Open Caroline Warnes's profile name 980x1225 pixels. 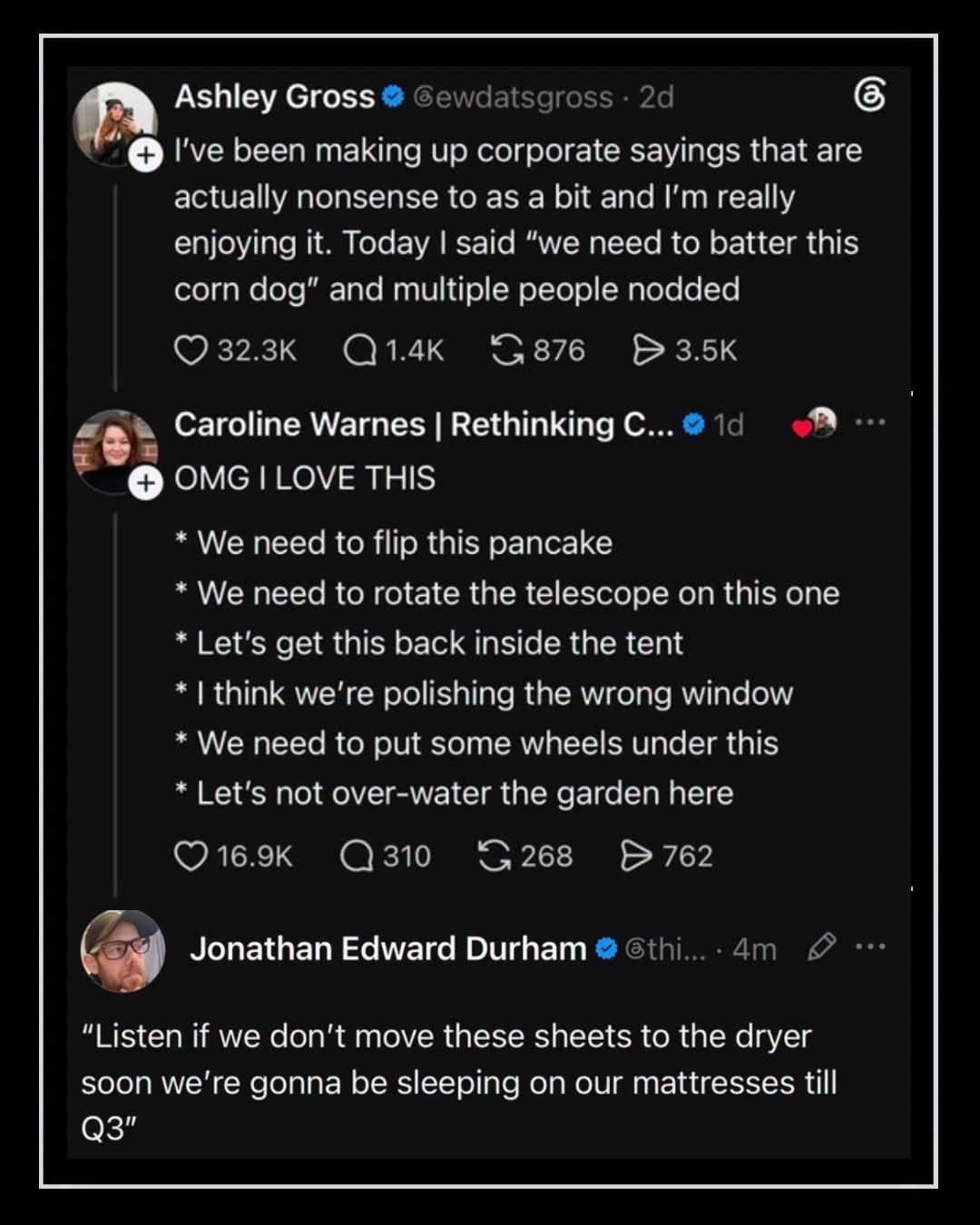pyautogui.click(x=424, y=424)
